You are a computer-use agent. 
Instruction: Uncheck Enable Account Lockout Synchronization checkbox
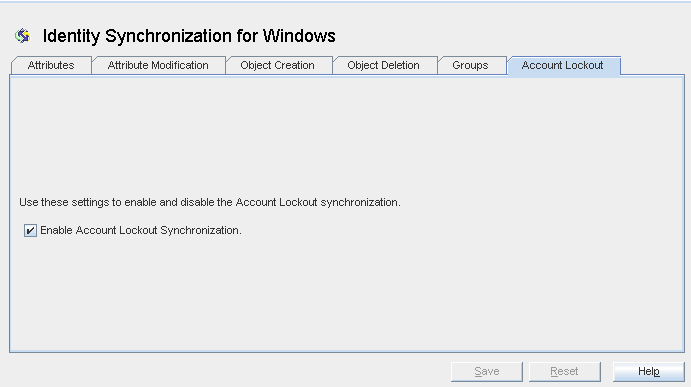pos(30,231)
